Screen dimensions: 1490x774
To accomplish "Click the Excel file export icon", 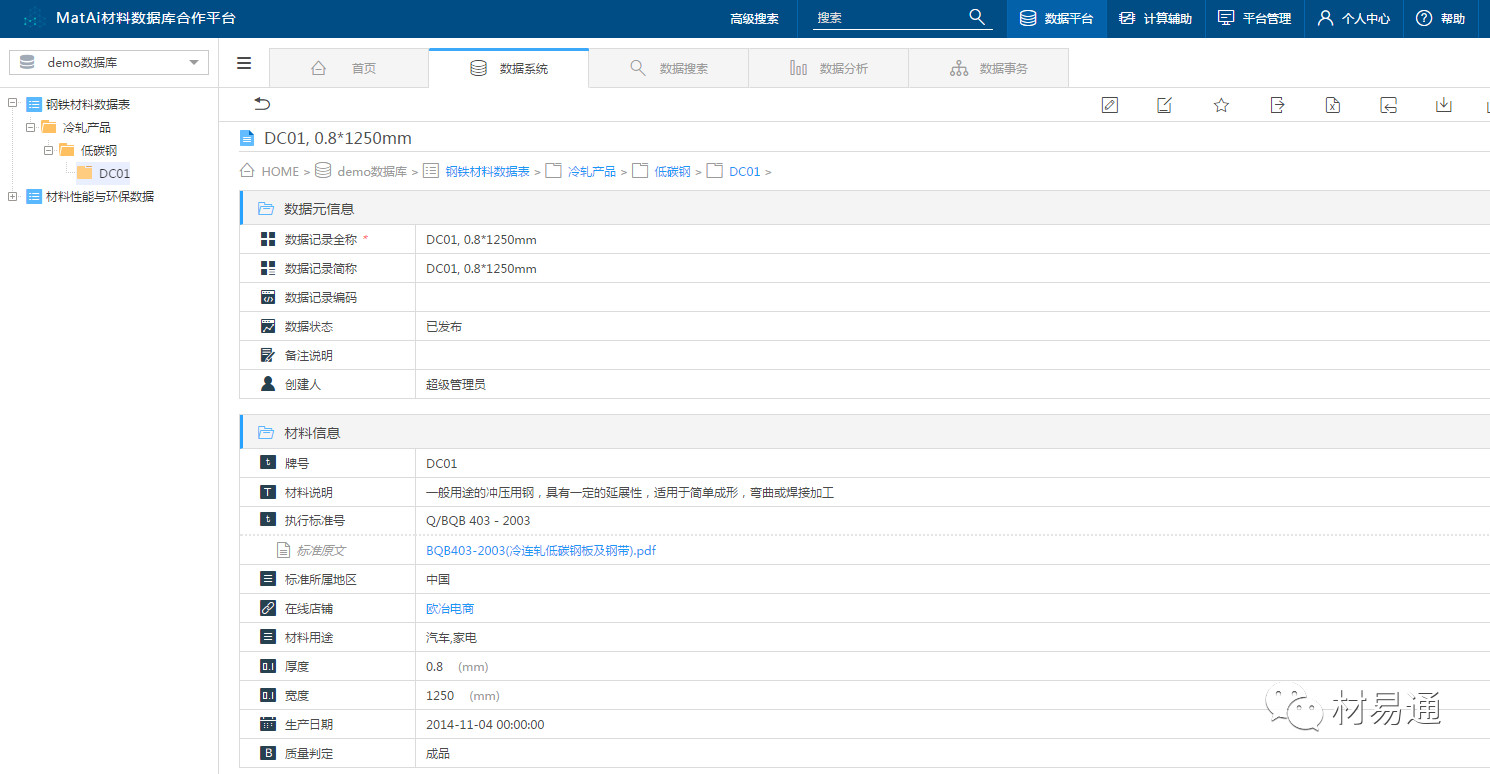I will pos(1332,105).
